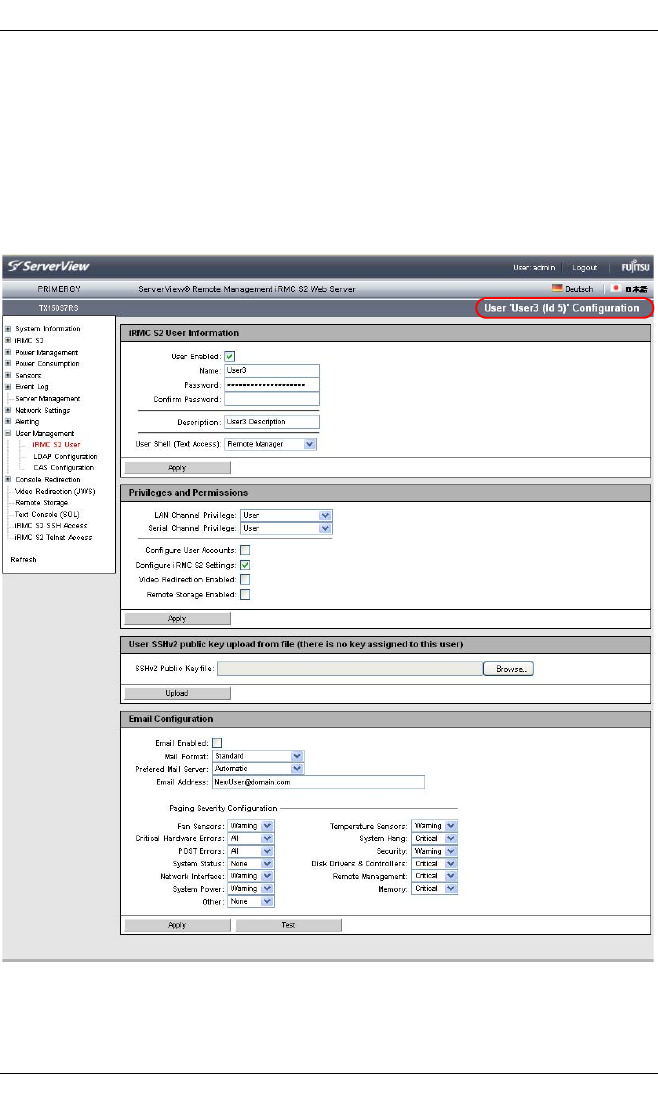Image resolution: width=658 pixels, height=1105 pixels.
Task: Expand Network Settings tree node
Action: (8, 410)
